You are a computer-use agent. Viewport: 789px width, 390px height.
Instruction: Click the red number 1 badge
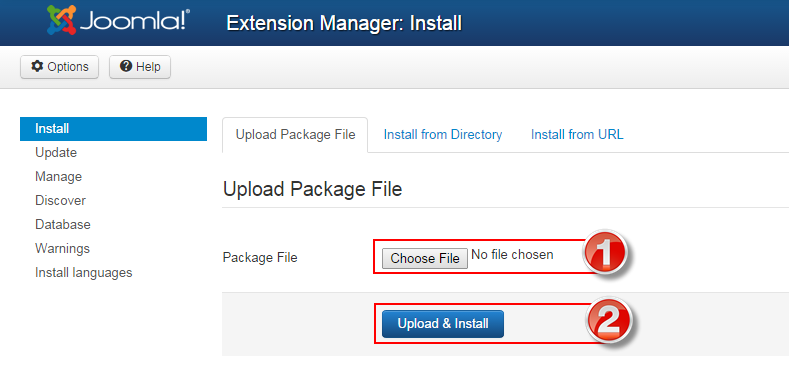pyautogui.click(x=604, y=253)
